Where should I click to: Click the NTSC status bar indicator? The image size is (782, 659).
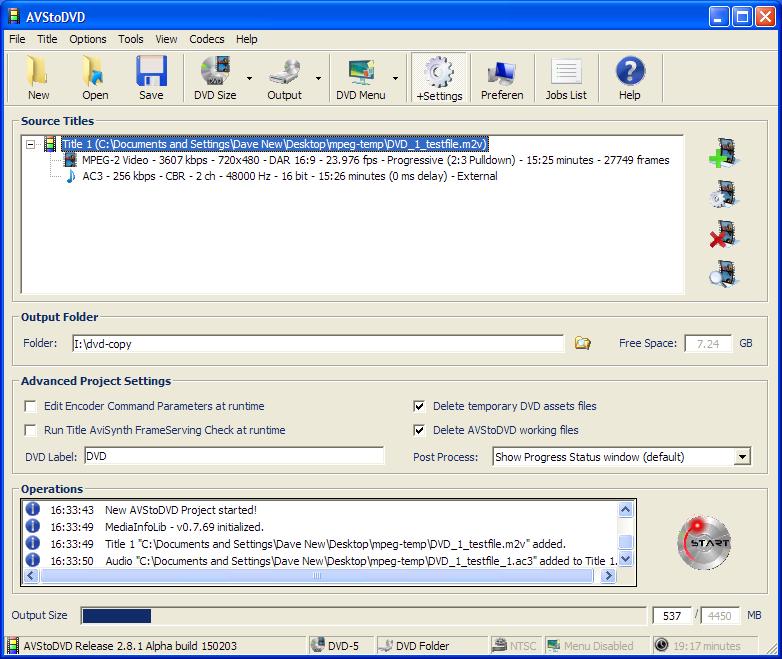(514, 646)
